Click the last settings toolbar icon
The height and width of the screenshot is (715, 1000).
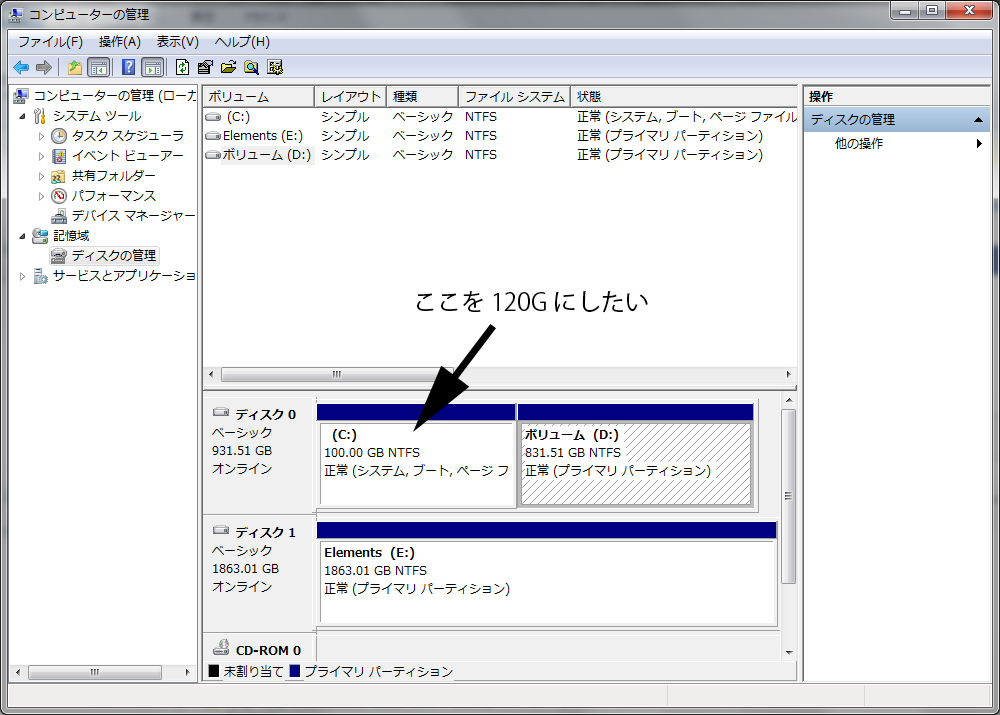coord(275,67)
